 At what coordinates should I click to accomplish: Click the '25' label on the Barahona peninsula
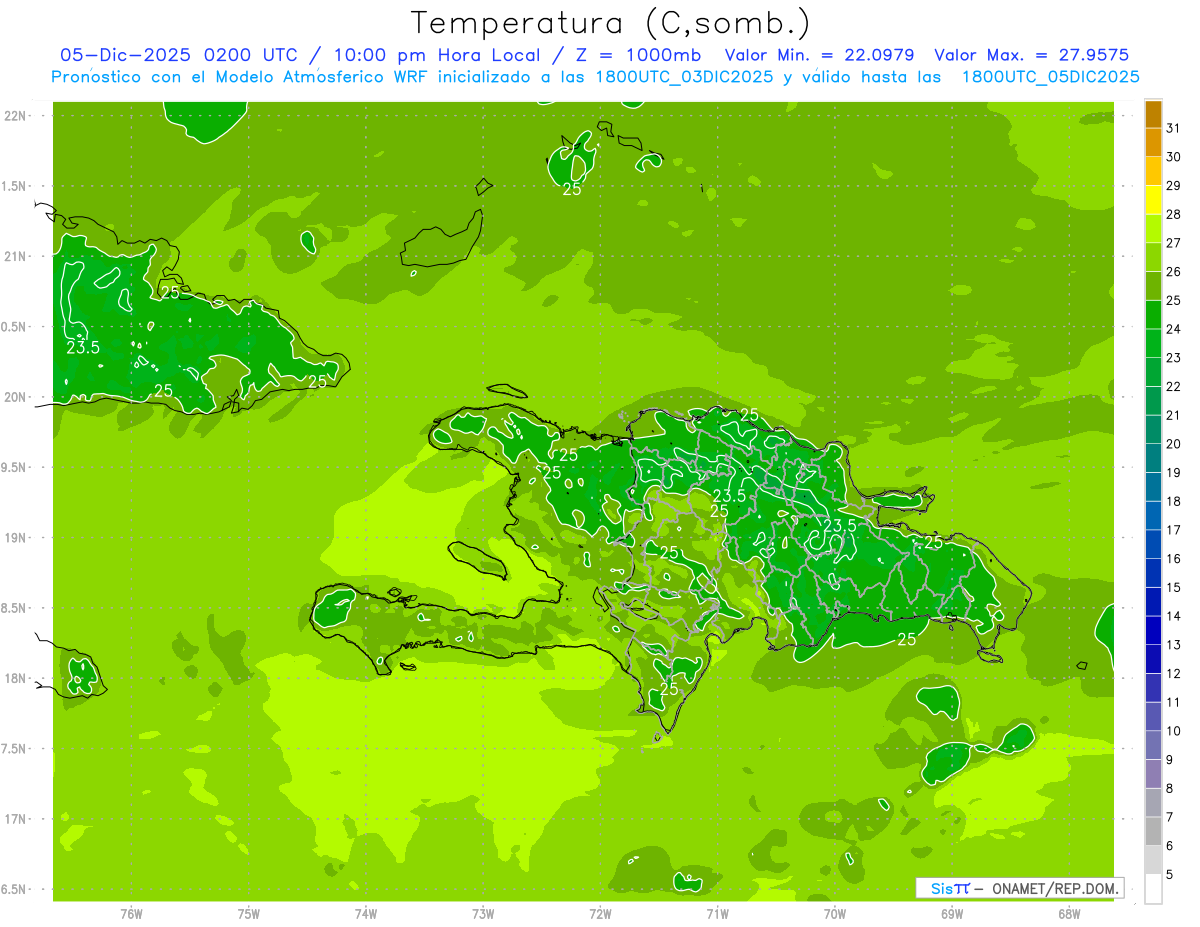[670, 689]
